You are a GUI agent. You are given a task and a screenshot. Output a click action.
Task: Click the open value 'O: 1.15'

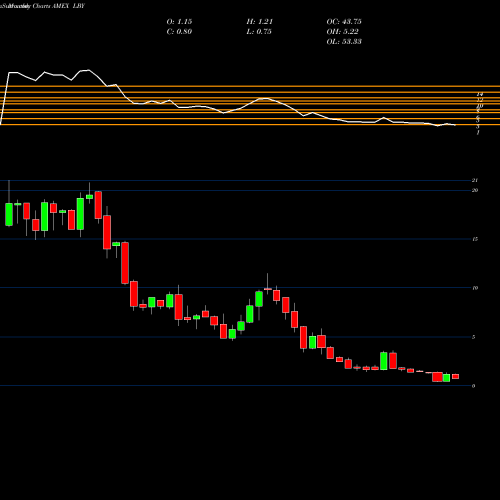(179, 22)
